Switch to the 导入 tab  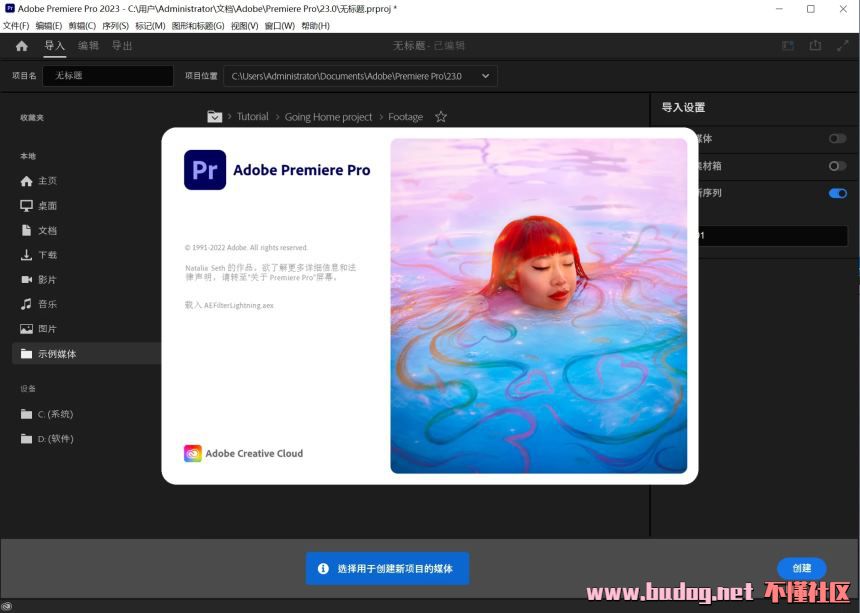55,46
